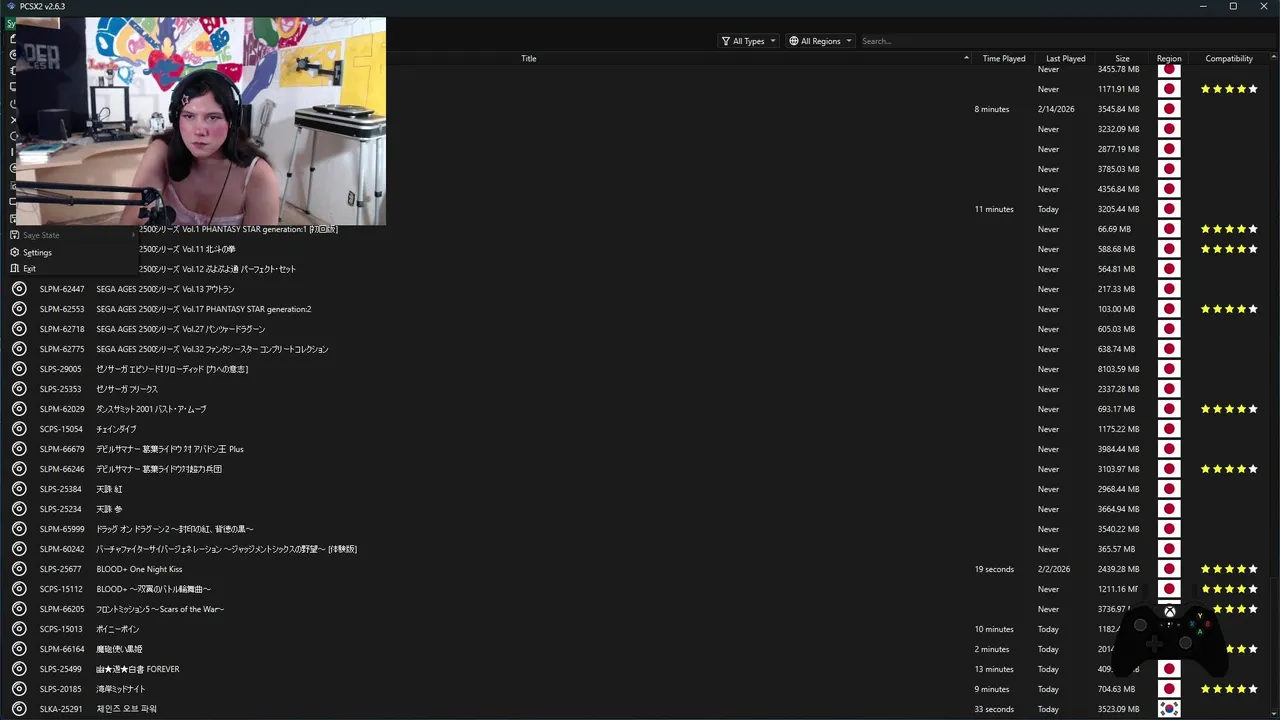Sort by the Title column header
1280x720 pixels.
529,59
